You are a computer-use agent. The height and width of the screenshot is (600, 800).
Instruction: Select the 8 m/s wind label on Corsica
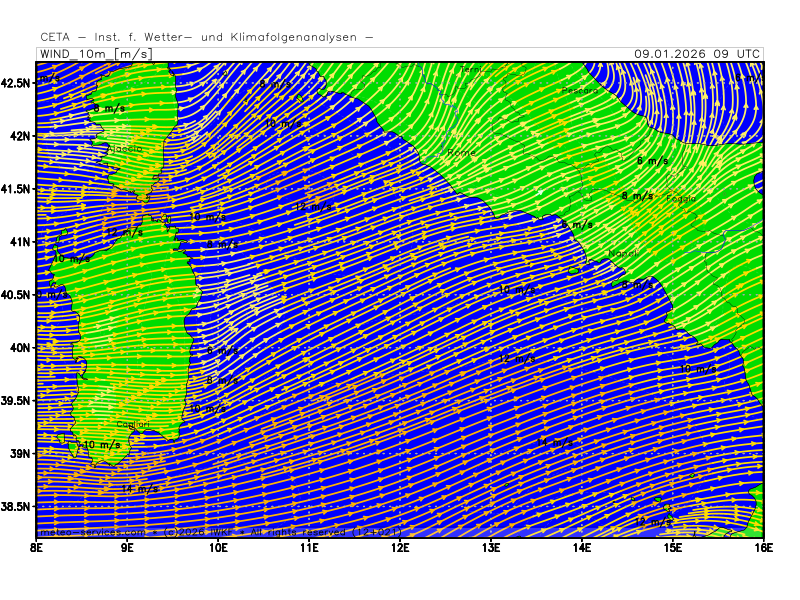point(109,108)
